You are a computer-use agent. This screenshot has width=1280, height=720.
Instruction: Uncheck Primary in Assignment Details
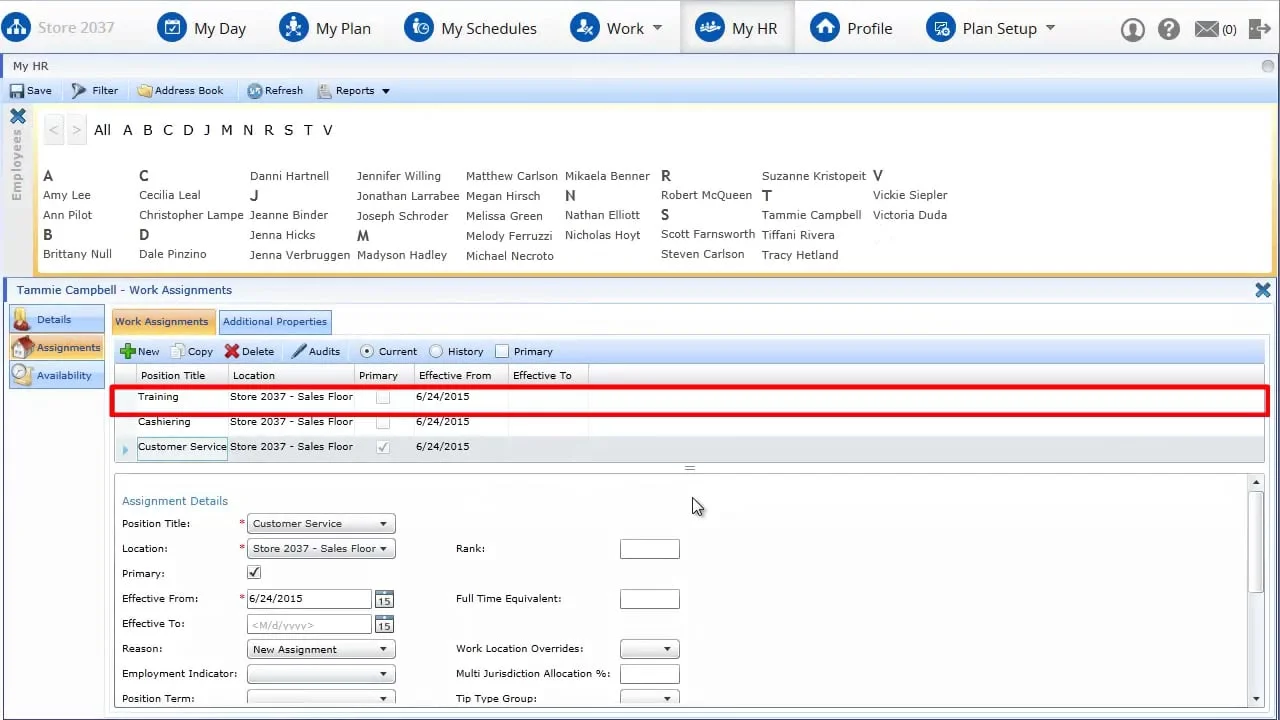click(x=254, y=573)
